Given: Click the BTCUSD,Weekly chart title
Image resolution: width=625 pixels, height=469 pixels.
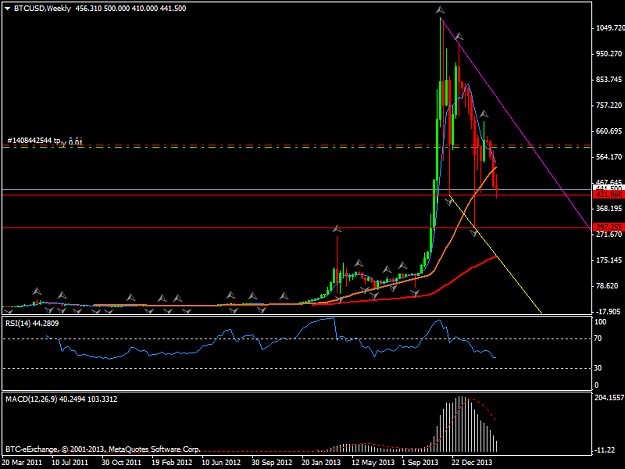Looking at the screenshot, I should [x=42, y=8].
